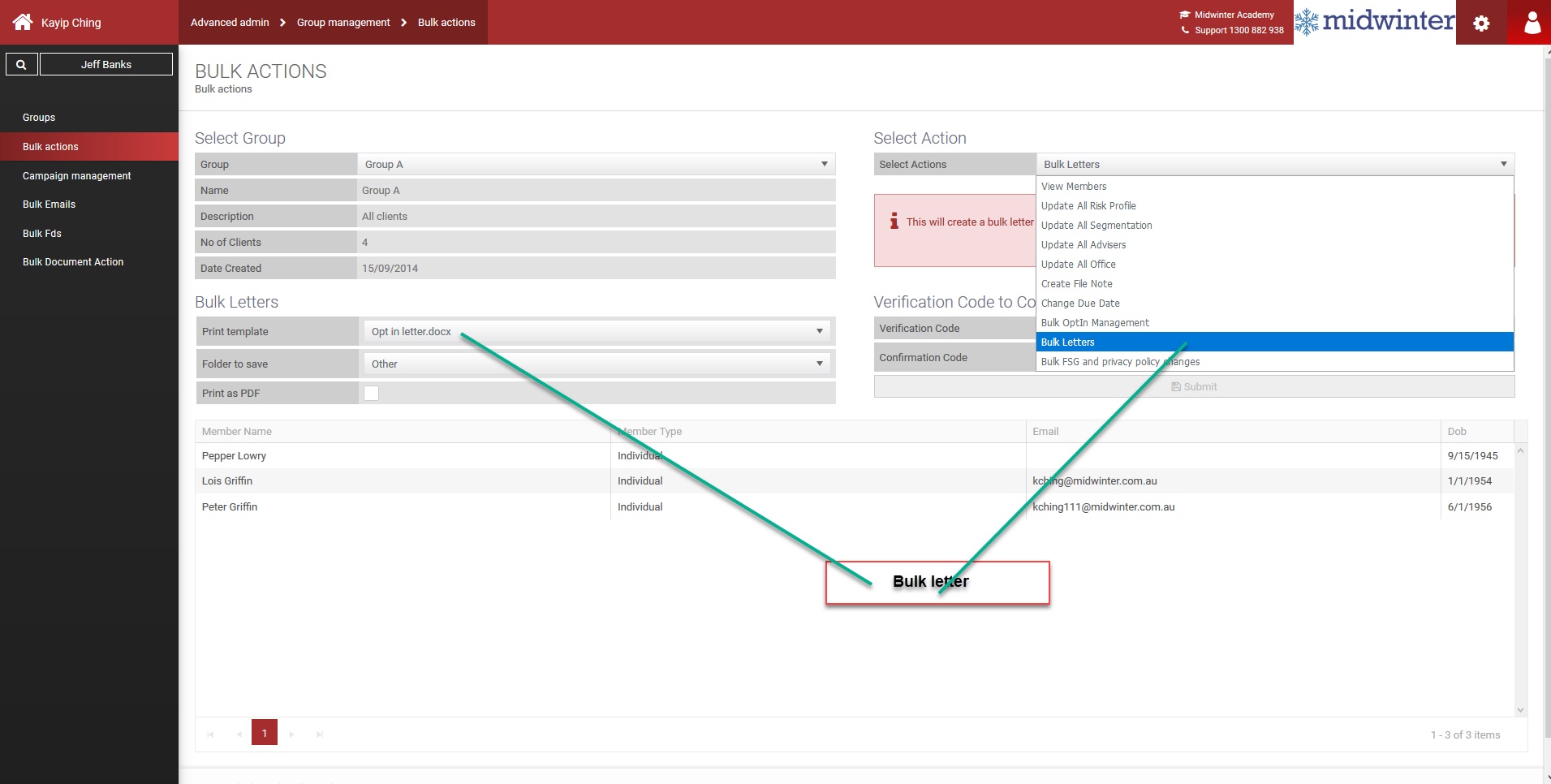Click the home icon in the top left

(23, 22)
